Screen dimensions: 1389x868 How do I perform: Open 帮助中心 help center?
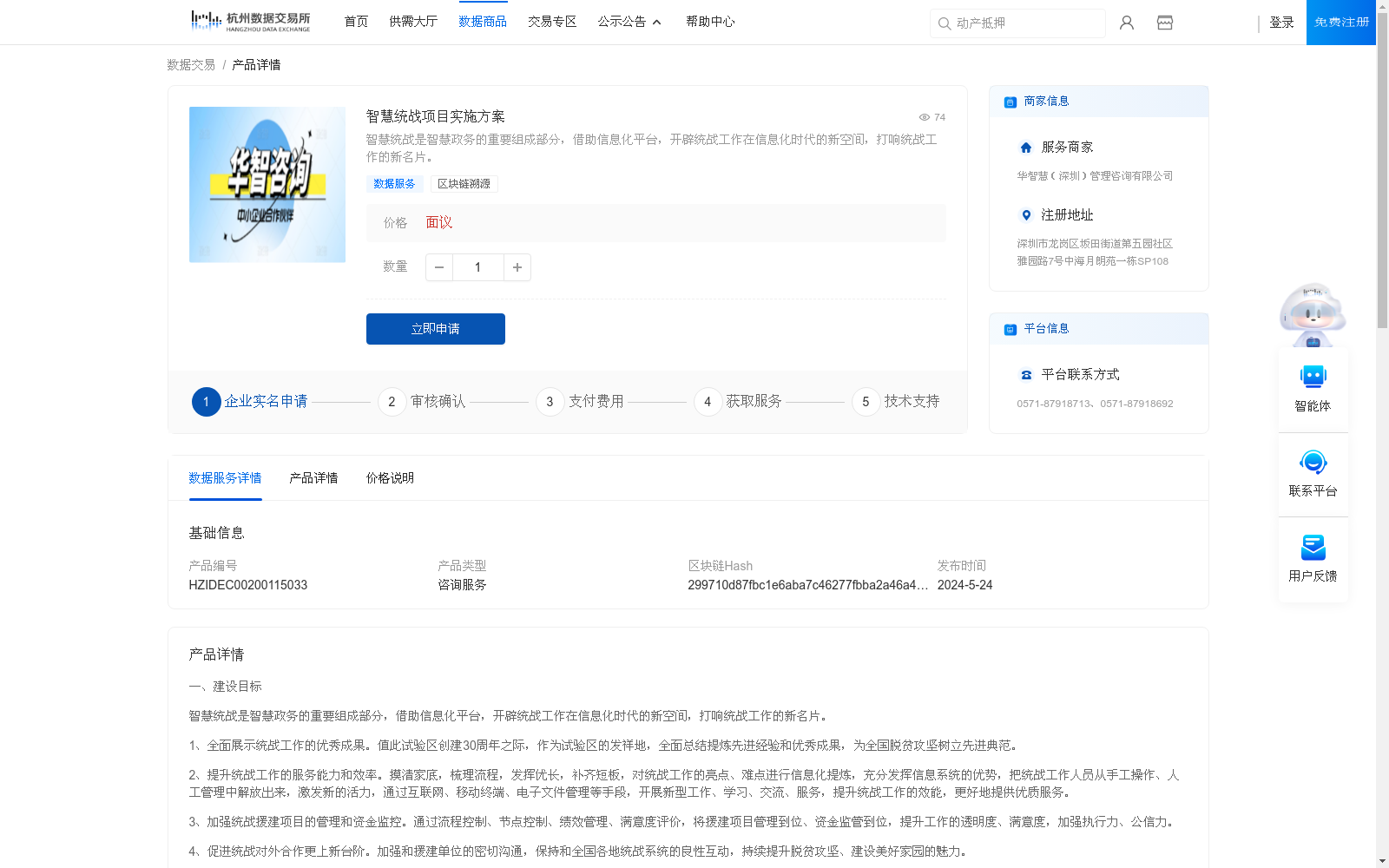pos(710,22)
